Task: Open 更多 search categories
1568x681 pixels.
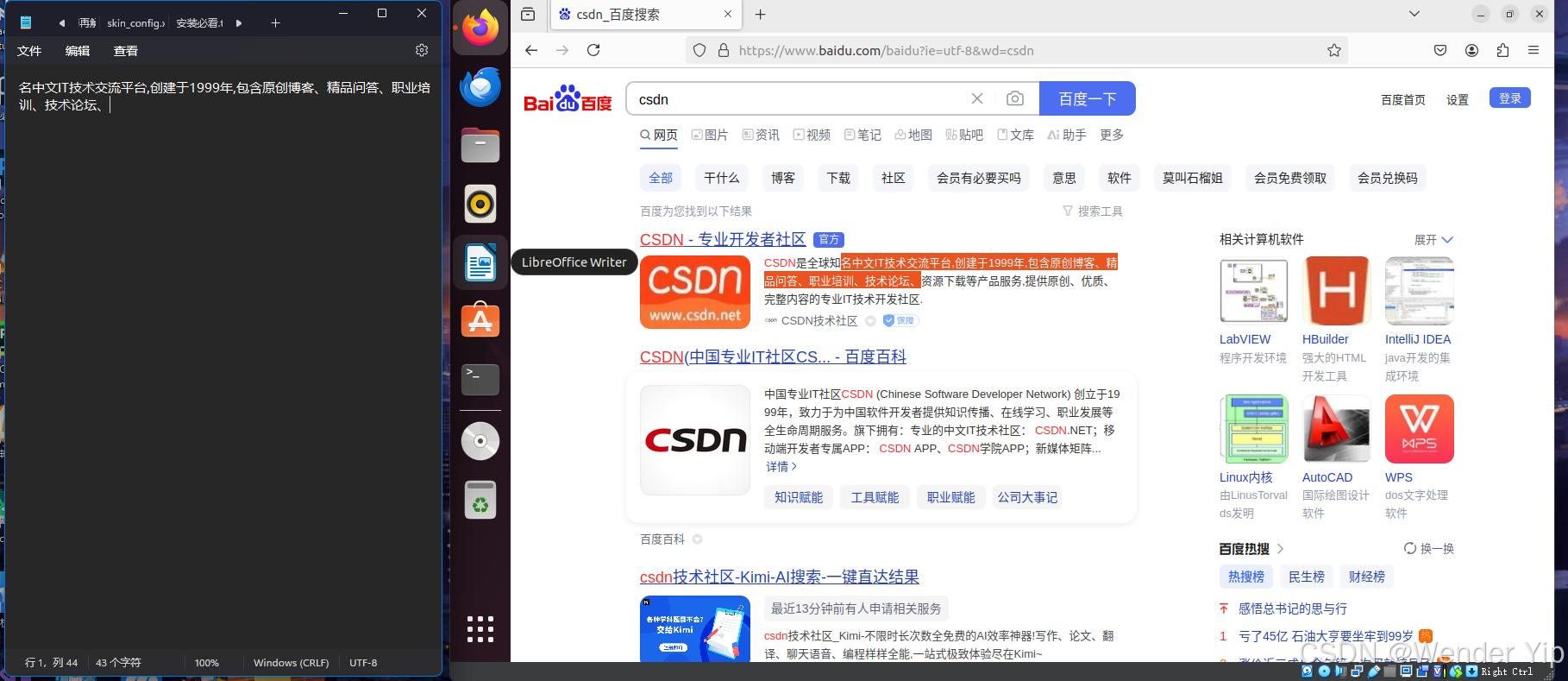Action: 1112,135
